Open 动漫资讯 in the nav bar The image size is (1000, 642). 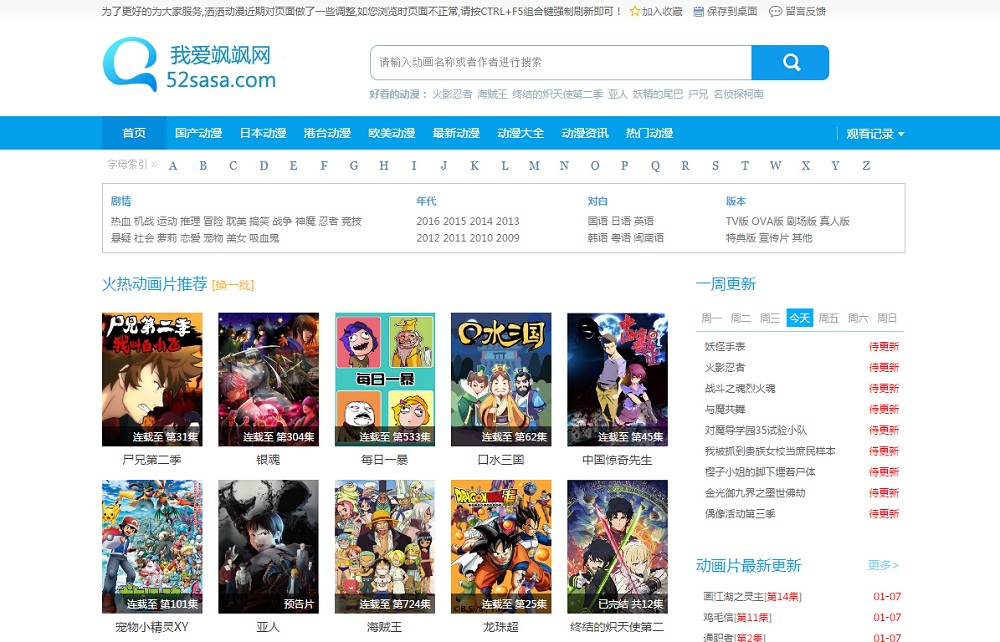coord(585,133)
